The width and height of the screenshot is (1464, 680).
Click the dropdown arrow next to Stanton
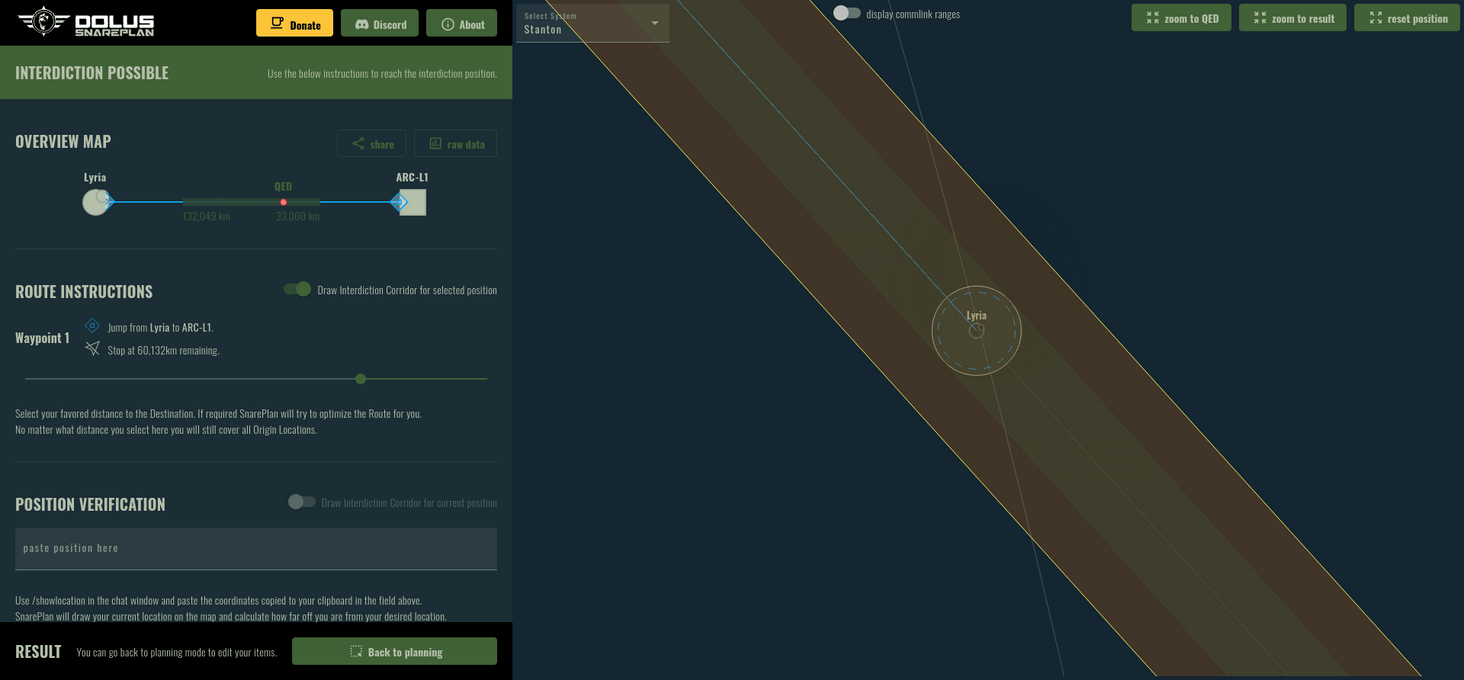(x=655, y=23)
